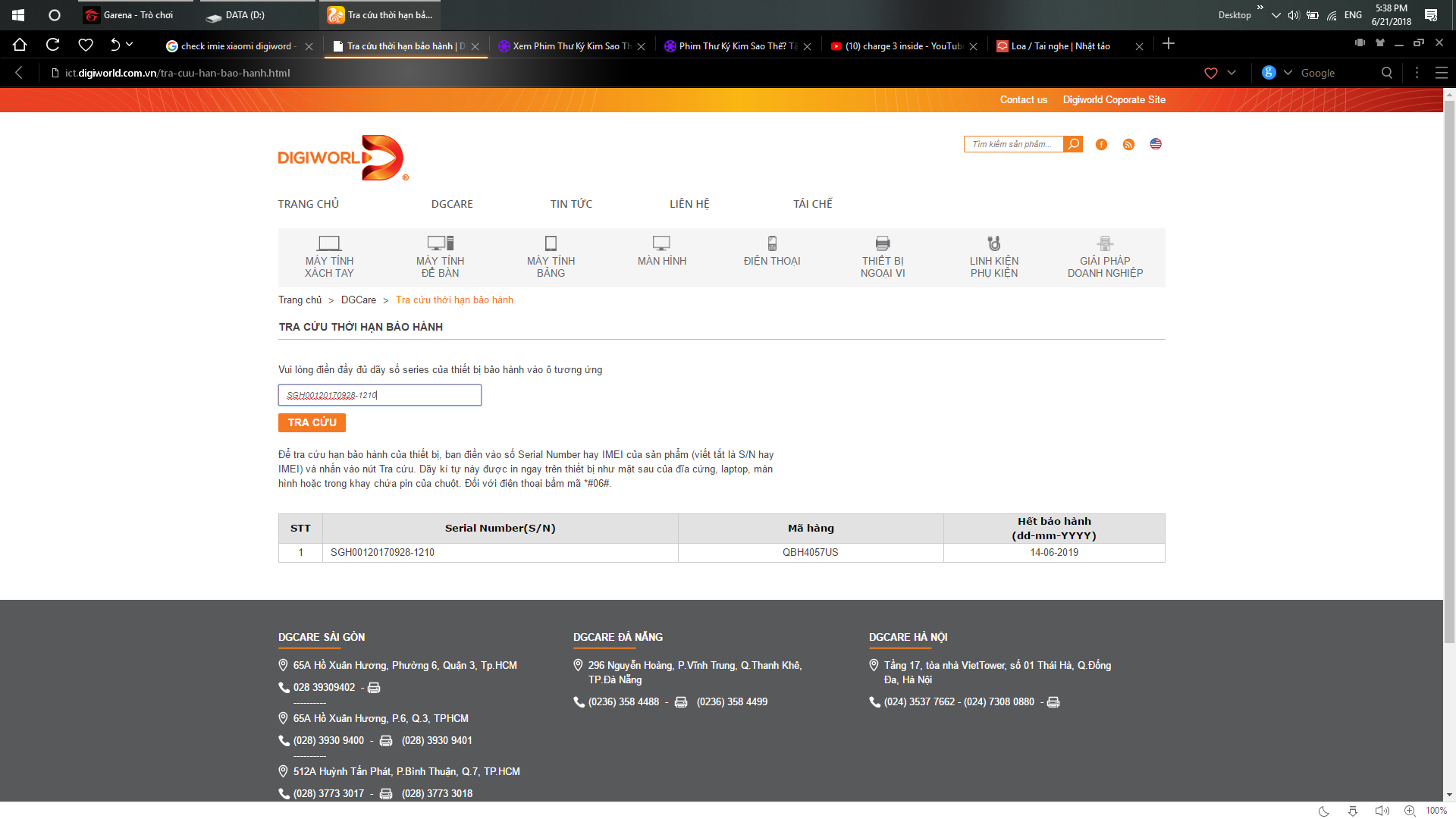Select the THIẾT BỊ NGOẠI VI printer icon
The height and width of the screenshot is (819, 1456).
(x=882, y=243)
